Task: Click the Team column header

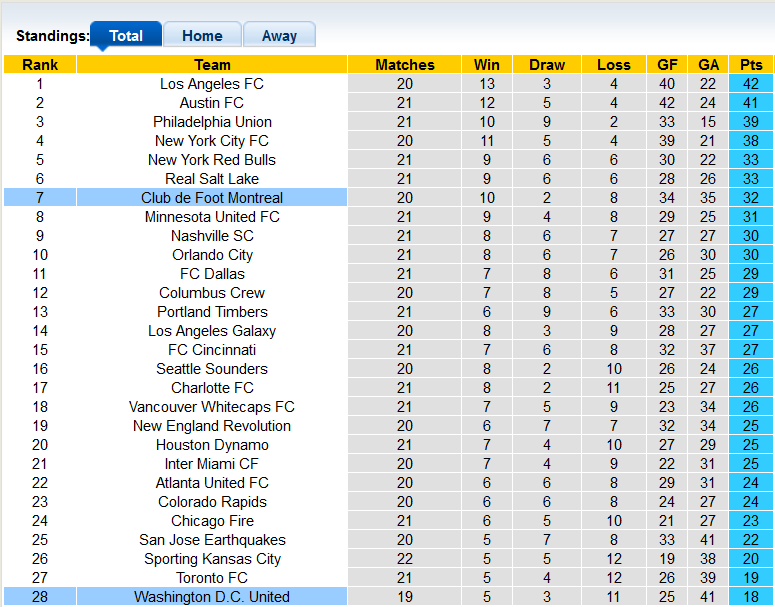Action: click(212, 65)
